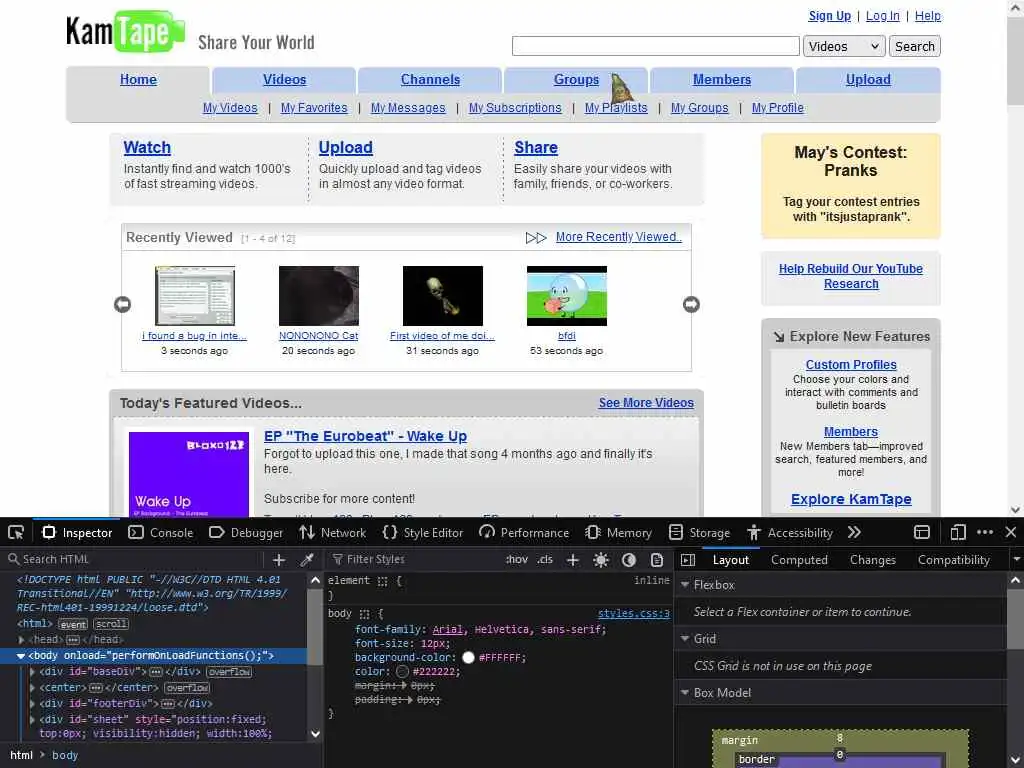The height and width of the screenshot is (768, 1024).
Task: Click the scroll badge on html
Action: (112, 624)
